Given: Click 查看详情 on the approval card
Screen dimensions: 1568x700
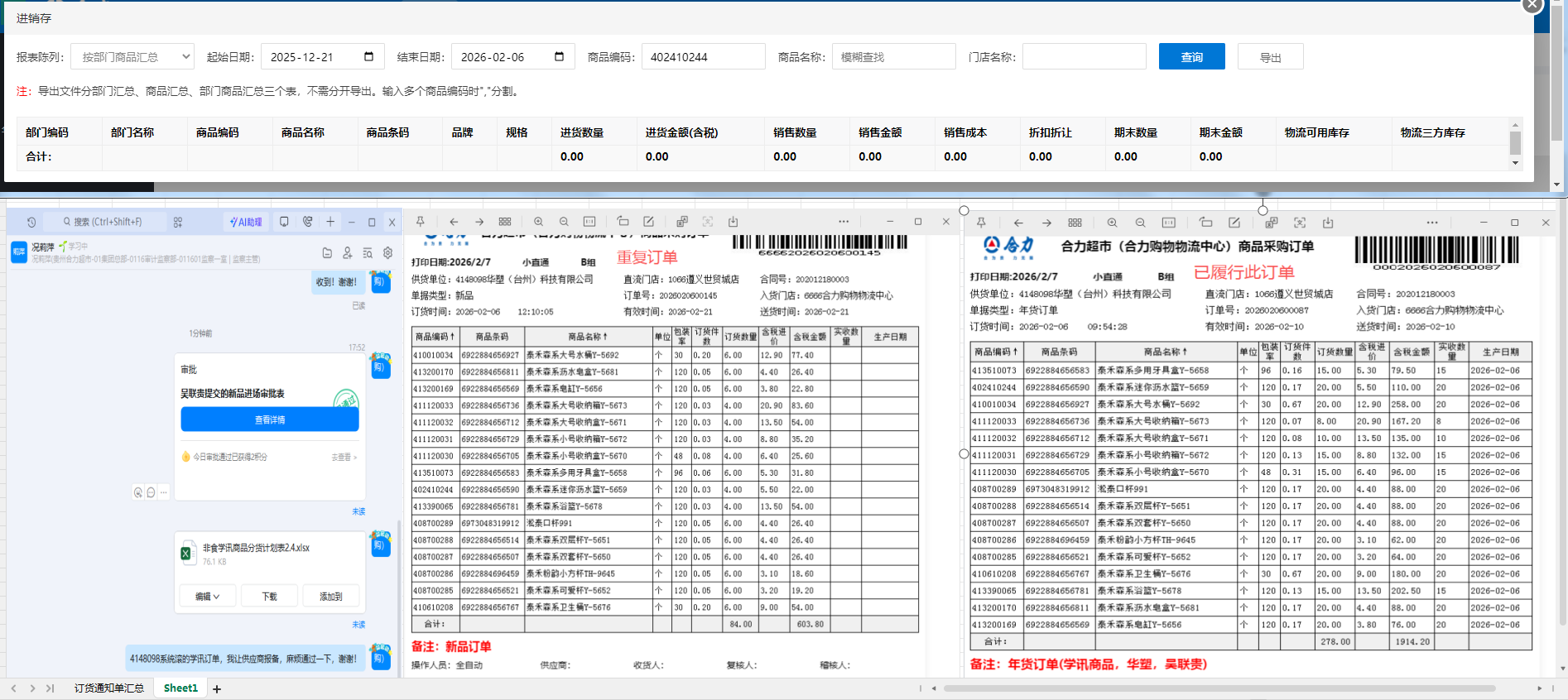Looking at the screenshot, I should (269, 420).
